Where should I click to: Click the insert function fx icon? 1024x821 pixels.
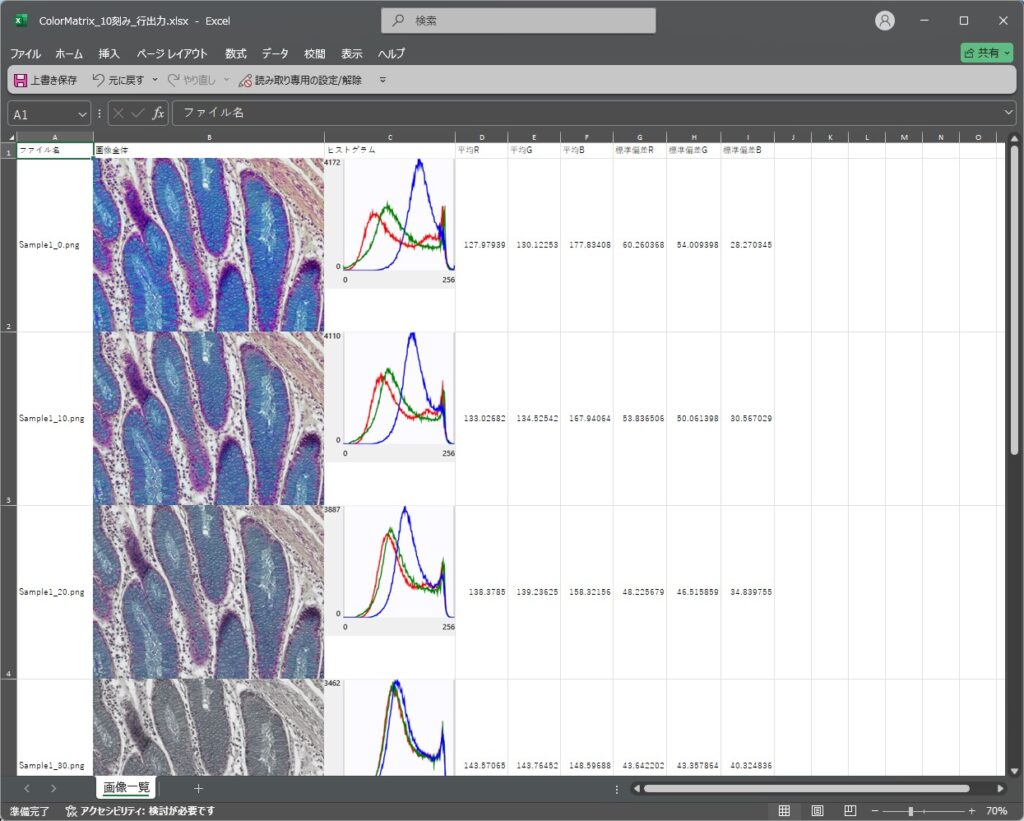coord(158,114)
